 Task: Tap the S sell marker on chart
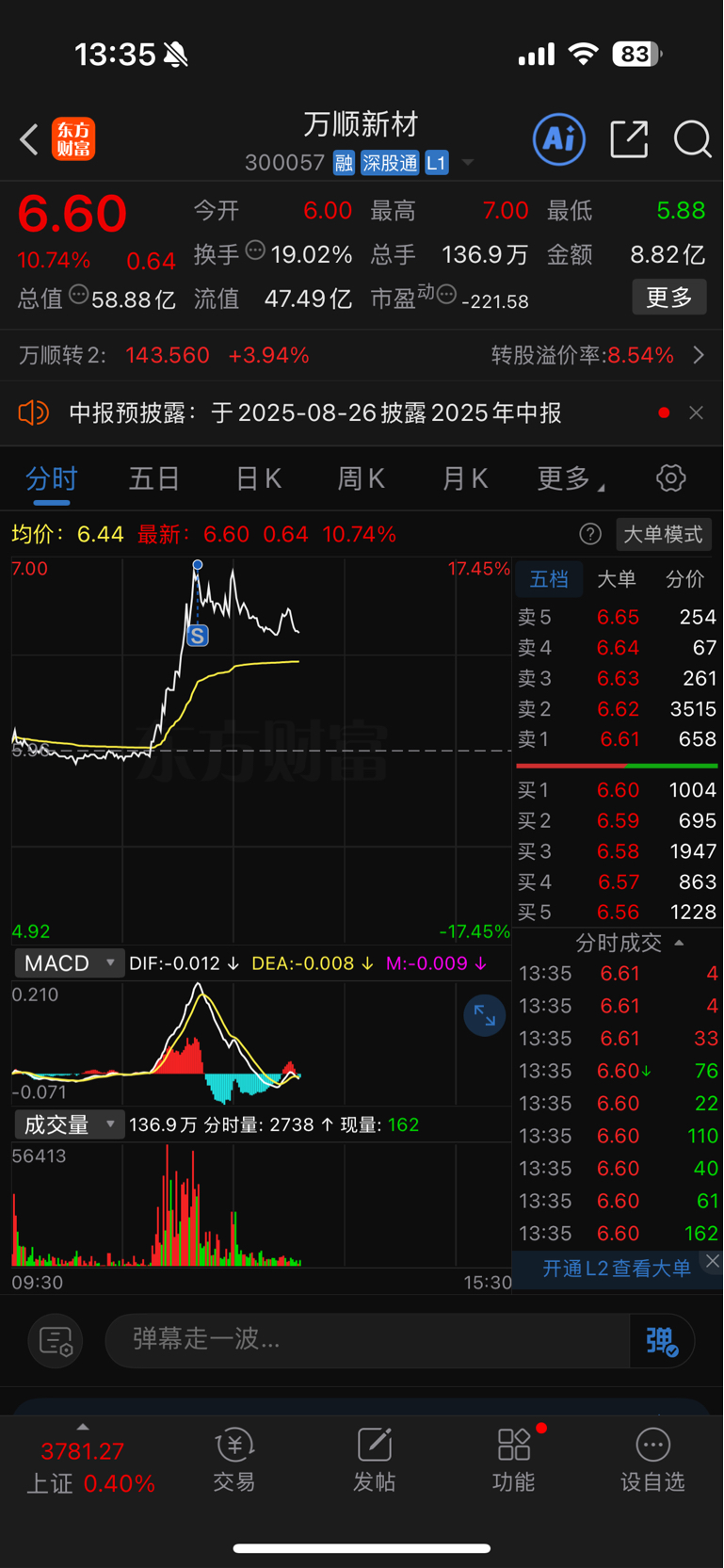pos(198,636)
